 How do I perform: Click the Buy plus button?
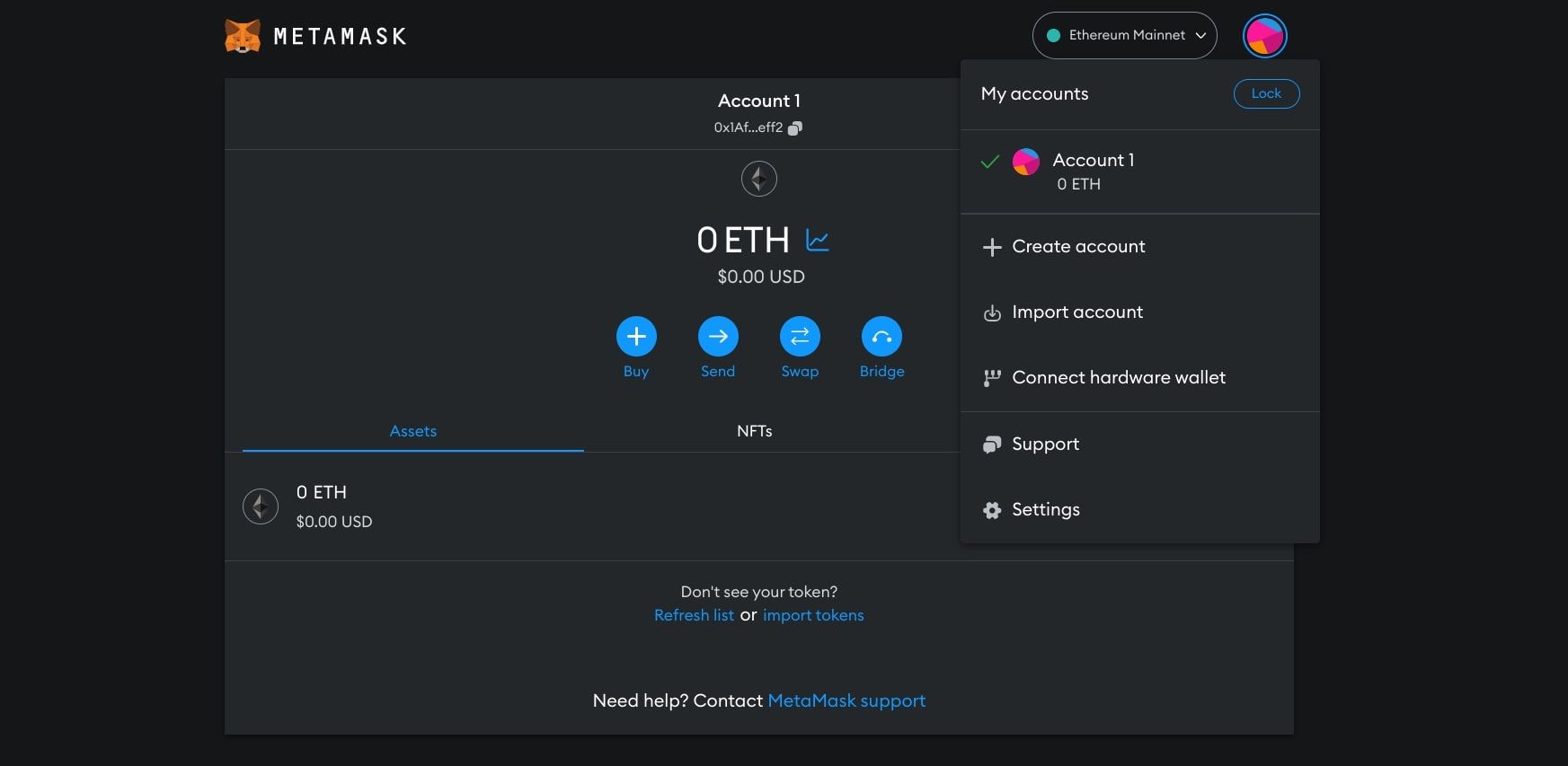(636, 337)
